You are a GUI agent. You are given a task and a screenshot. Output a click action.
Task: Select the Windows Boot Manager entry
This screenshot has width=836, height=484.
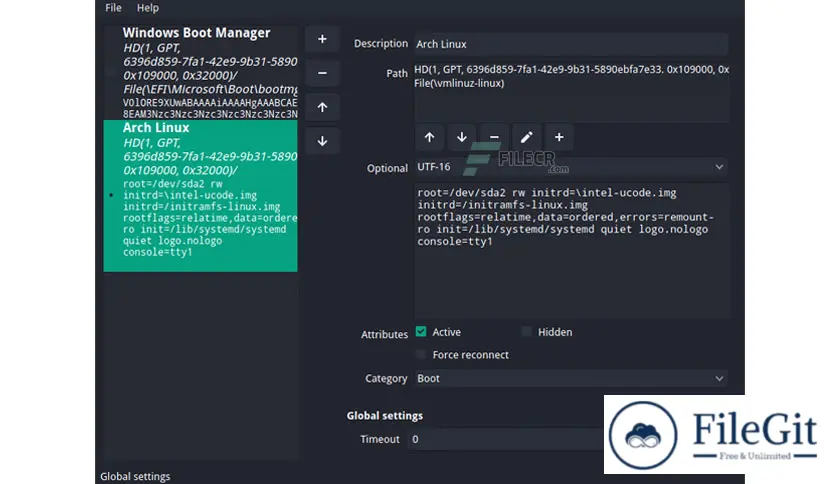(x=200, y=72)
